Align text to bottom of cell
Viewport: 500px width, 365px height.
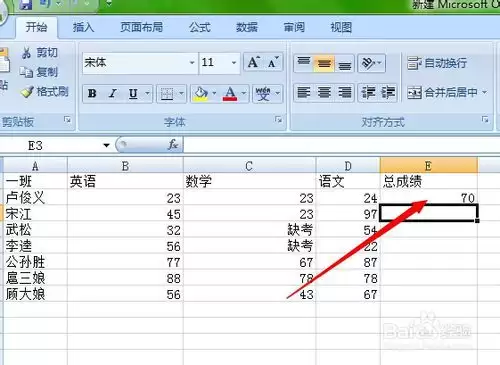[x=344, y=63]
